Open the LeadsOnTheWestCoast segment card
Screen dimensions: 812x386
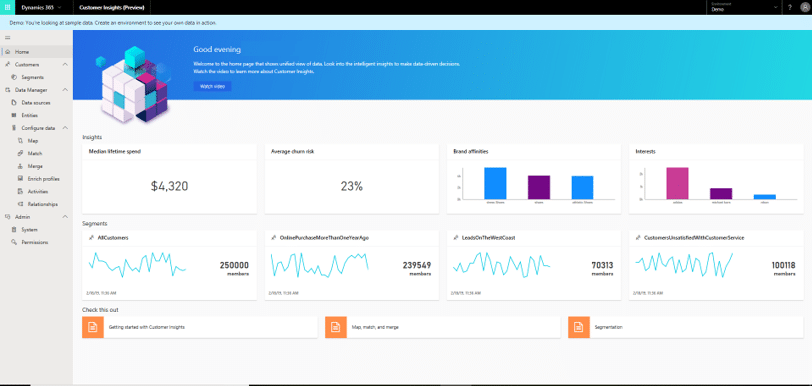pyautogui.click(x=534, y=265)
